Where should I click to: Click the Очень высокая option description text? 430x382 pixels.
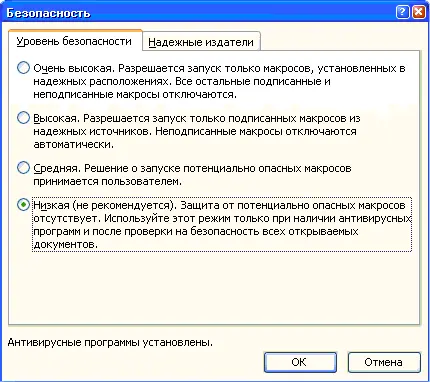tap(219, 81)
